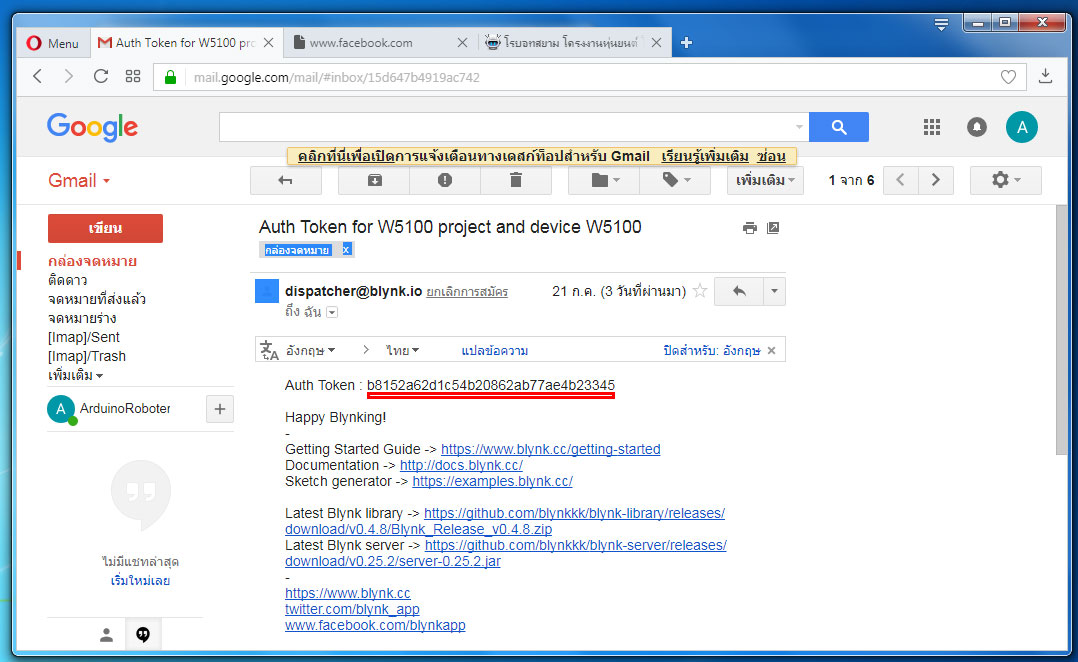Open Opera tab menu icon in title bar
Screen dimensions: 1078x662
[x=942, y=25]
